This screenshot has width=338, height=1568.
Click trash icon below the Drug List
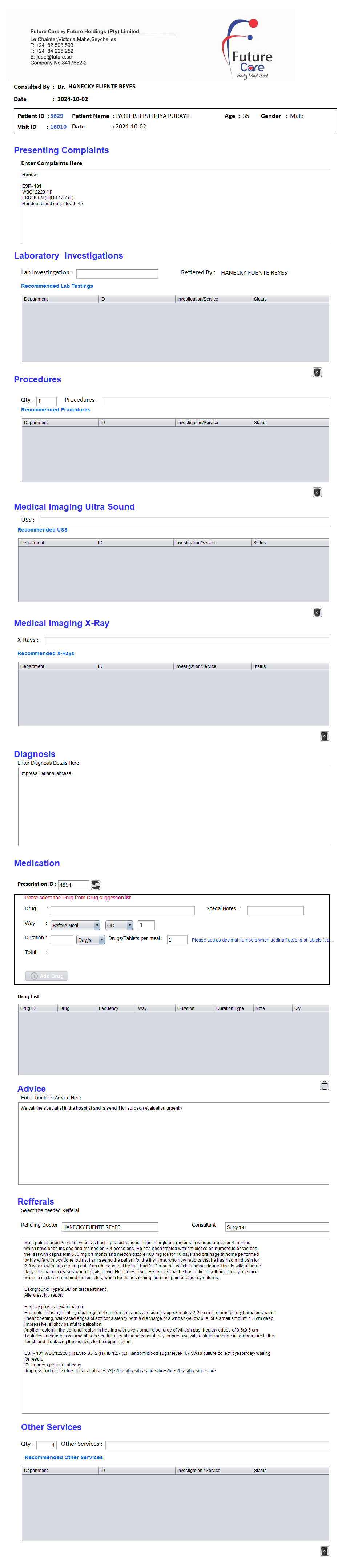(x=324, y=1085)
